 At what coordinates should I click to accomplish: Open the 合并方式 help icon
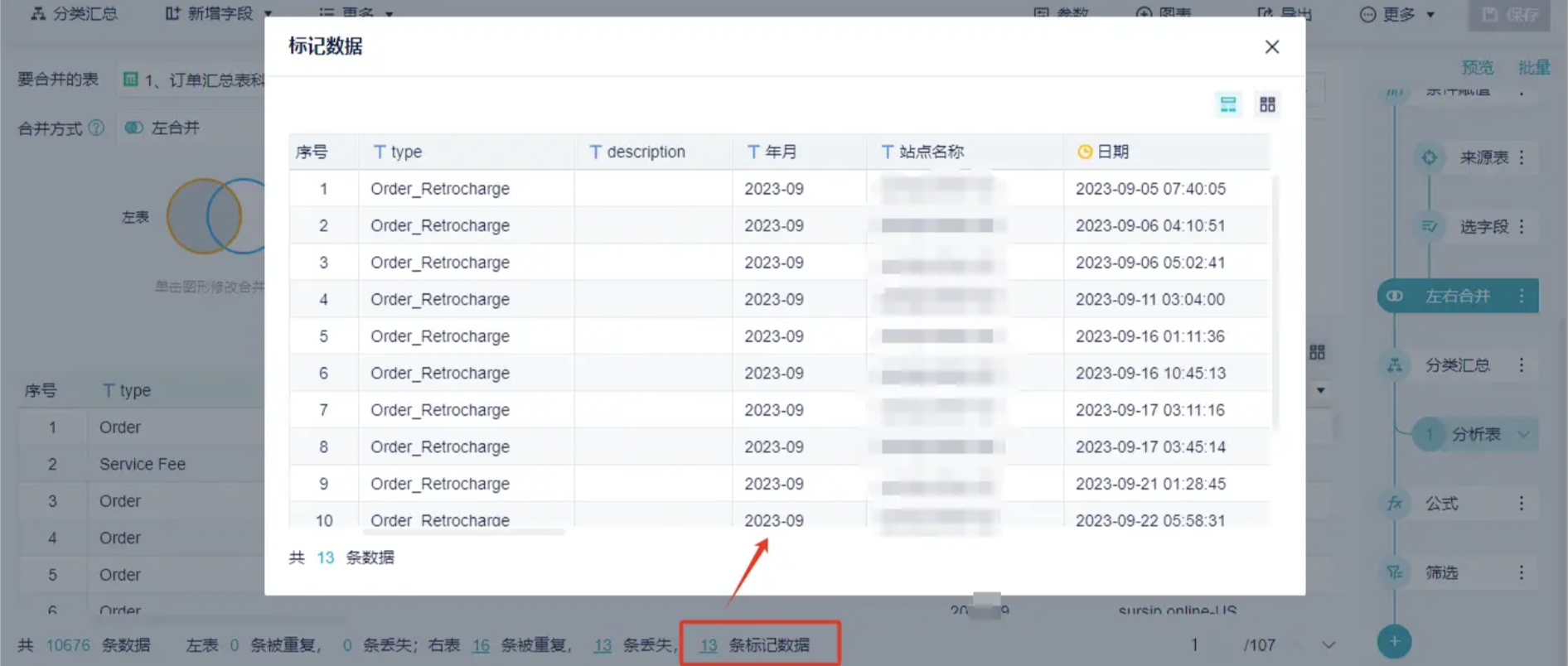(96, 128)
